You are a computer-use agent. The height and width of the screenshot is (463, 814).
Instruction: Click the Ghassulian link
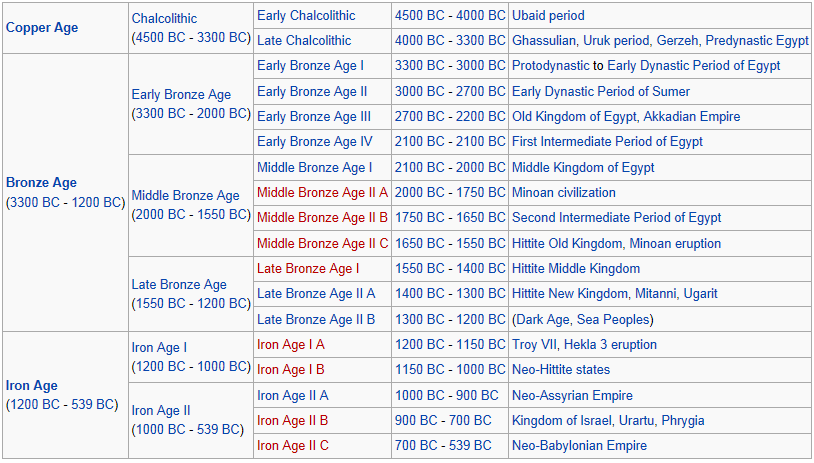point(546,40)
